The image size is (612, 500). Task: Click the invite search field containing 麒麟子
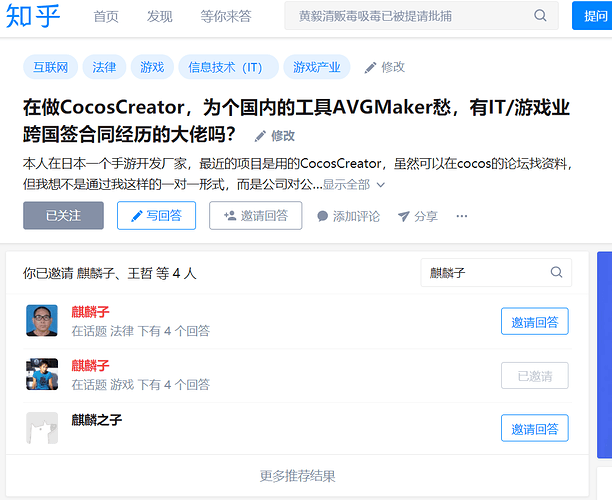[x=496, y=272]
